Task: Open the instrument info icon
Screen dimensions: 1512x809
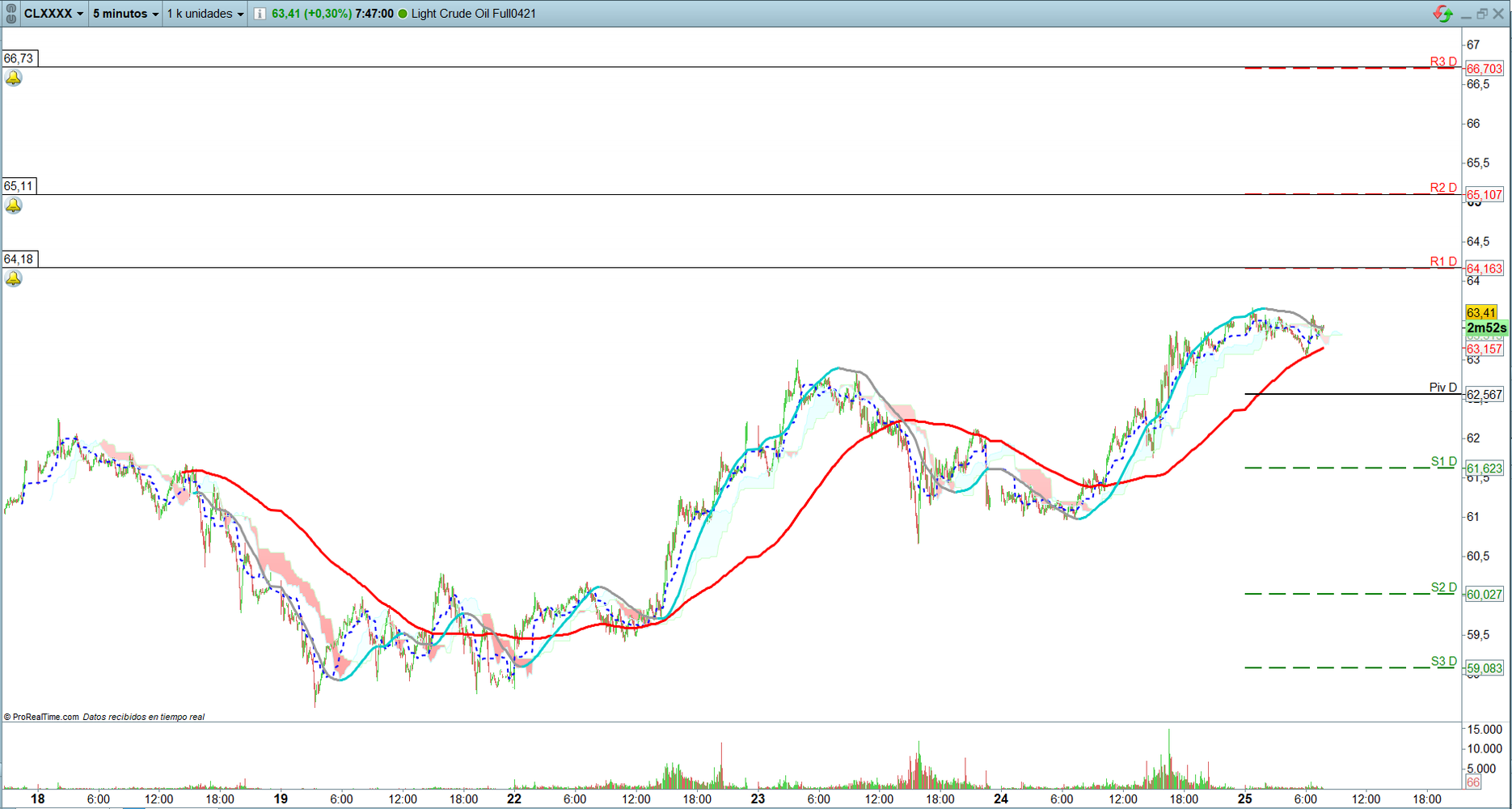Action: coord(260,14)
